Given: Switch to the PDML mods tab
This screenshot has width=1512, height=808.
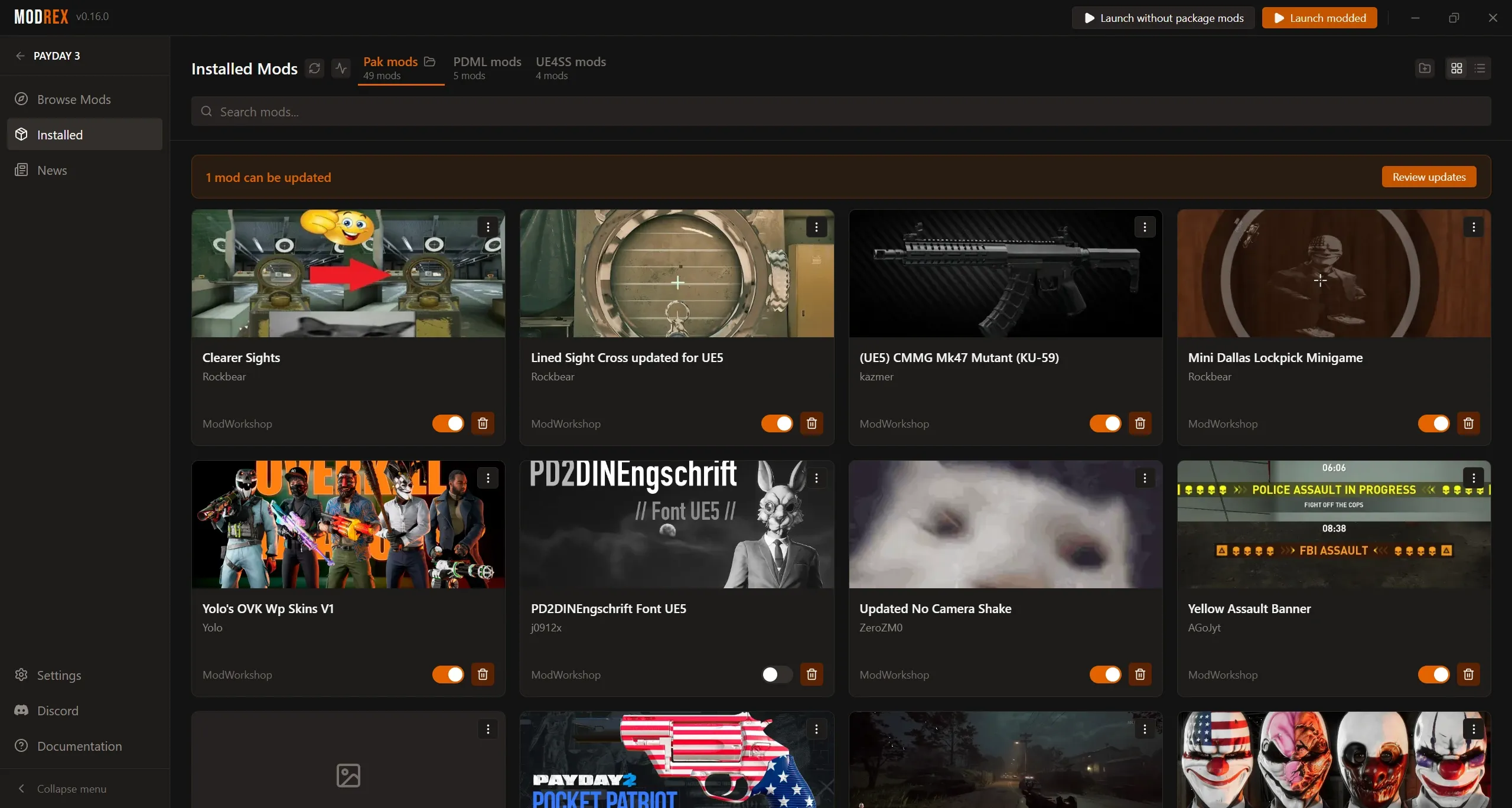Looking at the screenshot, I should 487,68.
